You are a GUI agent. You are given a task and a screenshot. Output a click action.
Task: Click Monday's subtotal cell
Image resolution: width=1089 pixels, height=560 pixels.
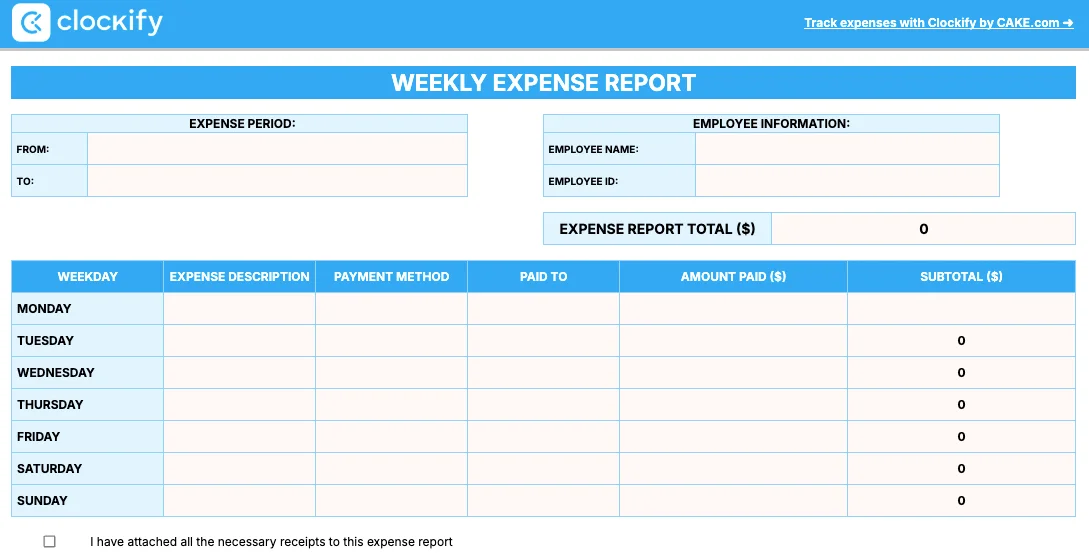click(x=961, y=308)
